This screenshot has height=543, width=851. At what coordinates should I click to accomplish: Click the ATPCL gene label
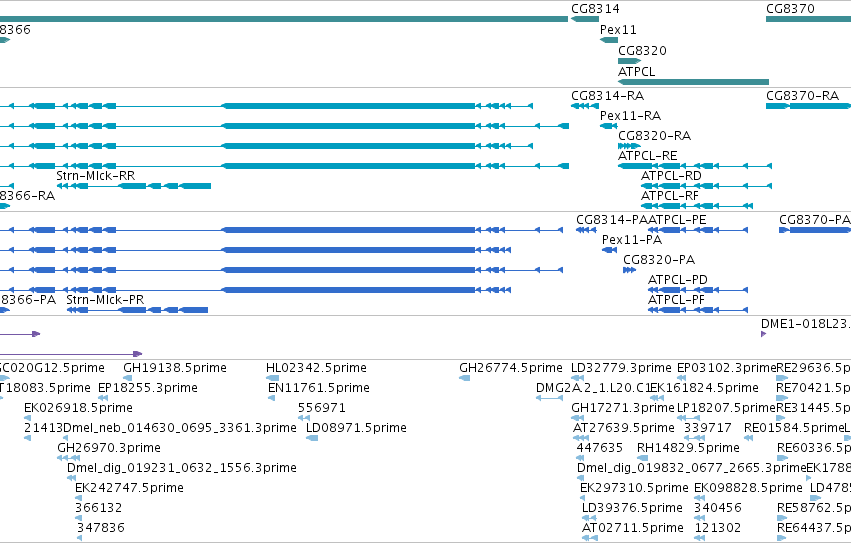coord(637,72)
